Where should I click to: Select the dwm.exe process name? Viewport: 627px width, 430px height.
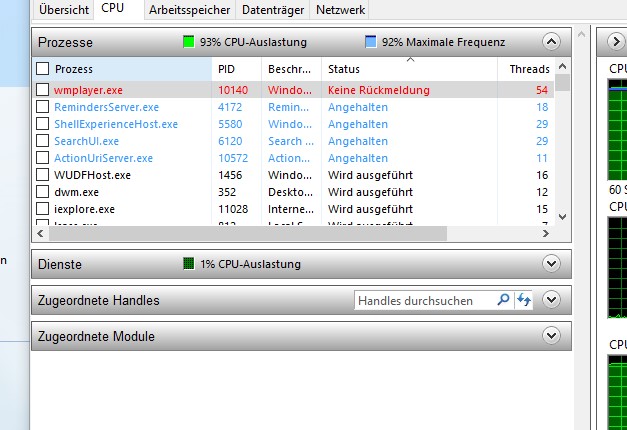click(76, 192)
